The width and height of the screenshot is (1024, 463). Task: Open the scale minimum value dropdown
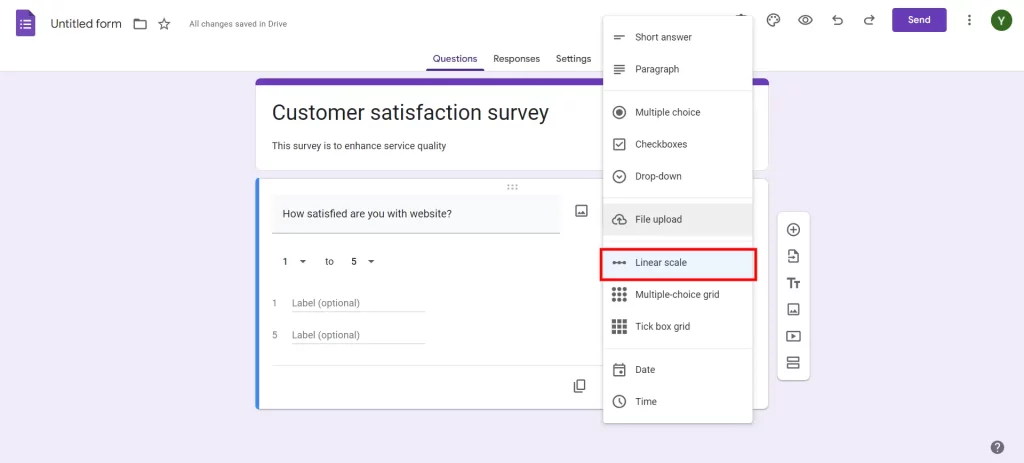pos(294,262)
